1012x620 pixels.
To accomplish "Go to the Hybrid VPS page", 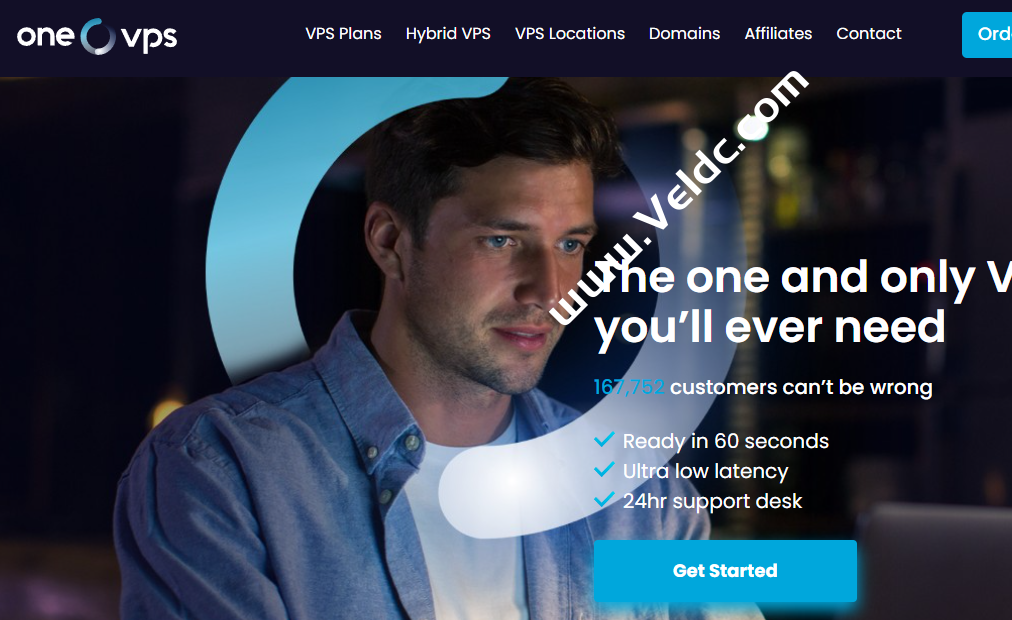I will [x=448, y=34].
